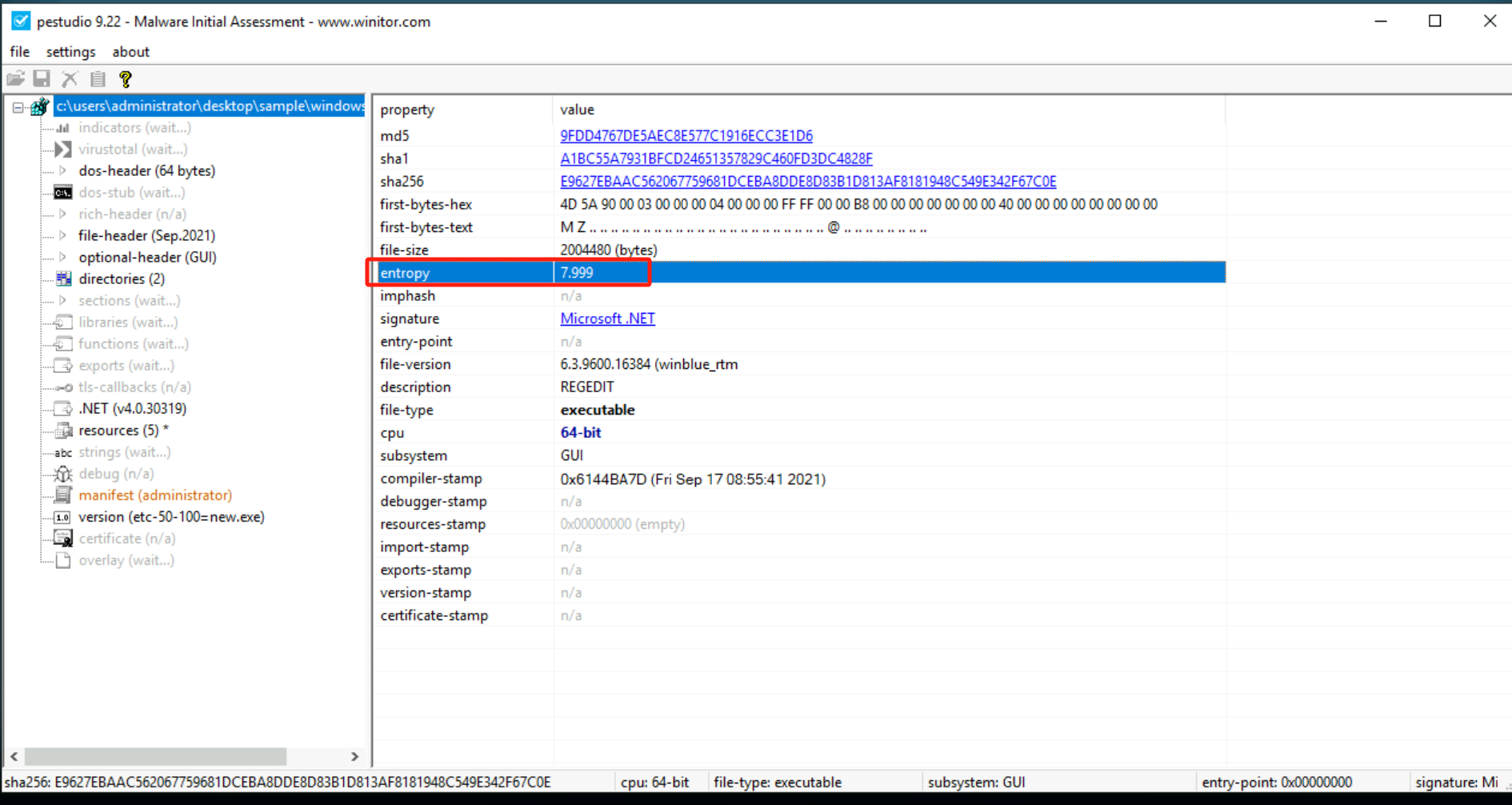
Task: Click the tls-callbacks key icon
Action: (63, 387)
